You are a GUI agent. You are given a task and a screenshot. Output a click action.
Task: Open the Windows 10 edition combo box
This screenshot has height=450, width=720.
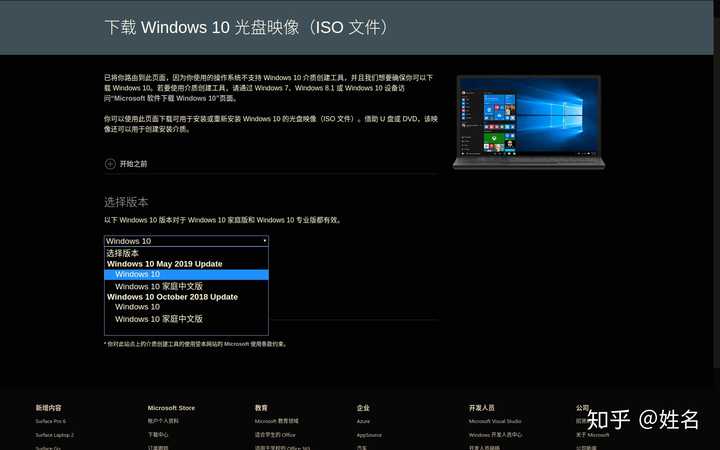[x=186, y=241]
